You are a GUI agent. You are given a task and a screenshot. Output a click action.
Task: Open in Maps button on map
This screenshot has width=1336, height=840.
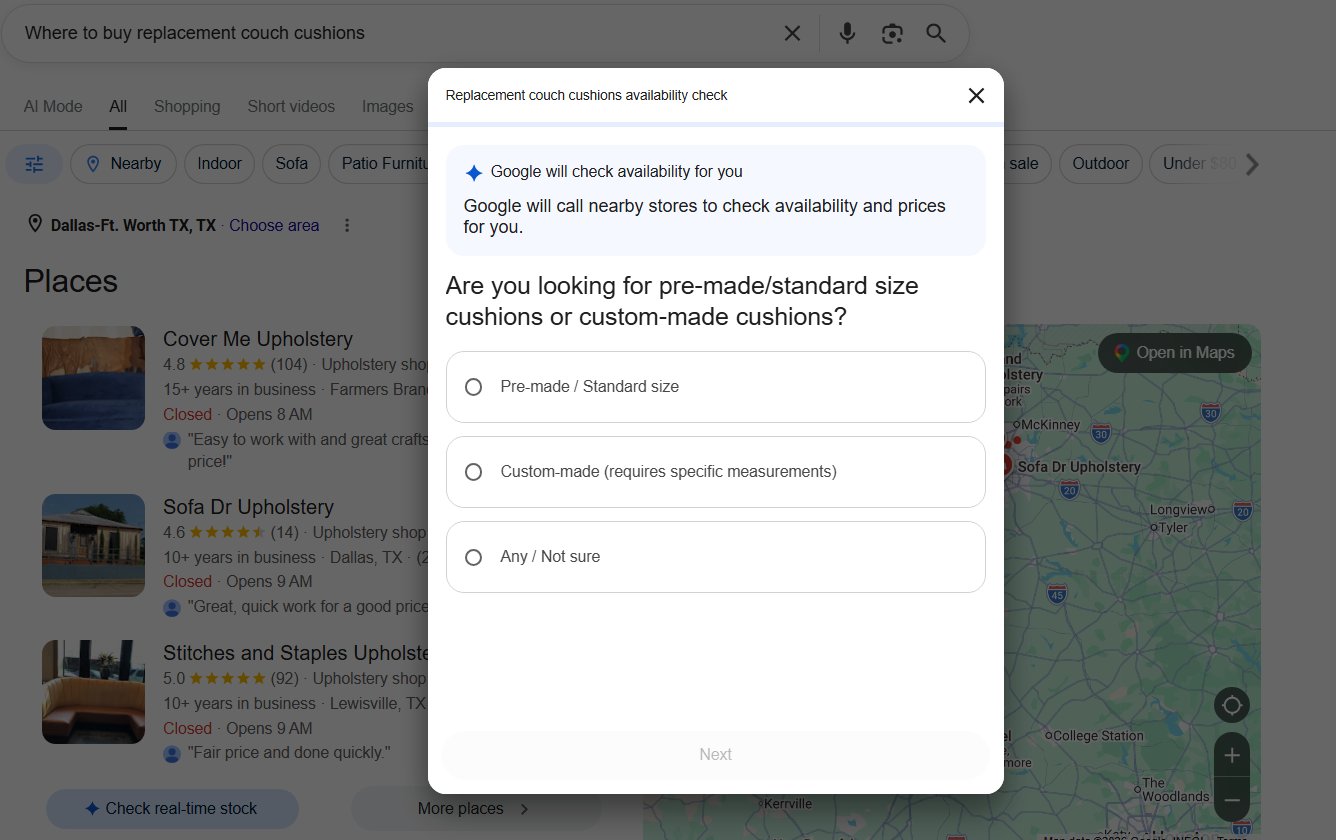(x=1174, y=352)
